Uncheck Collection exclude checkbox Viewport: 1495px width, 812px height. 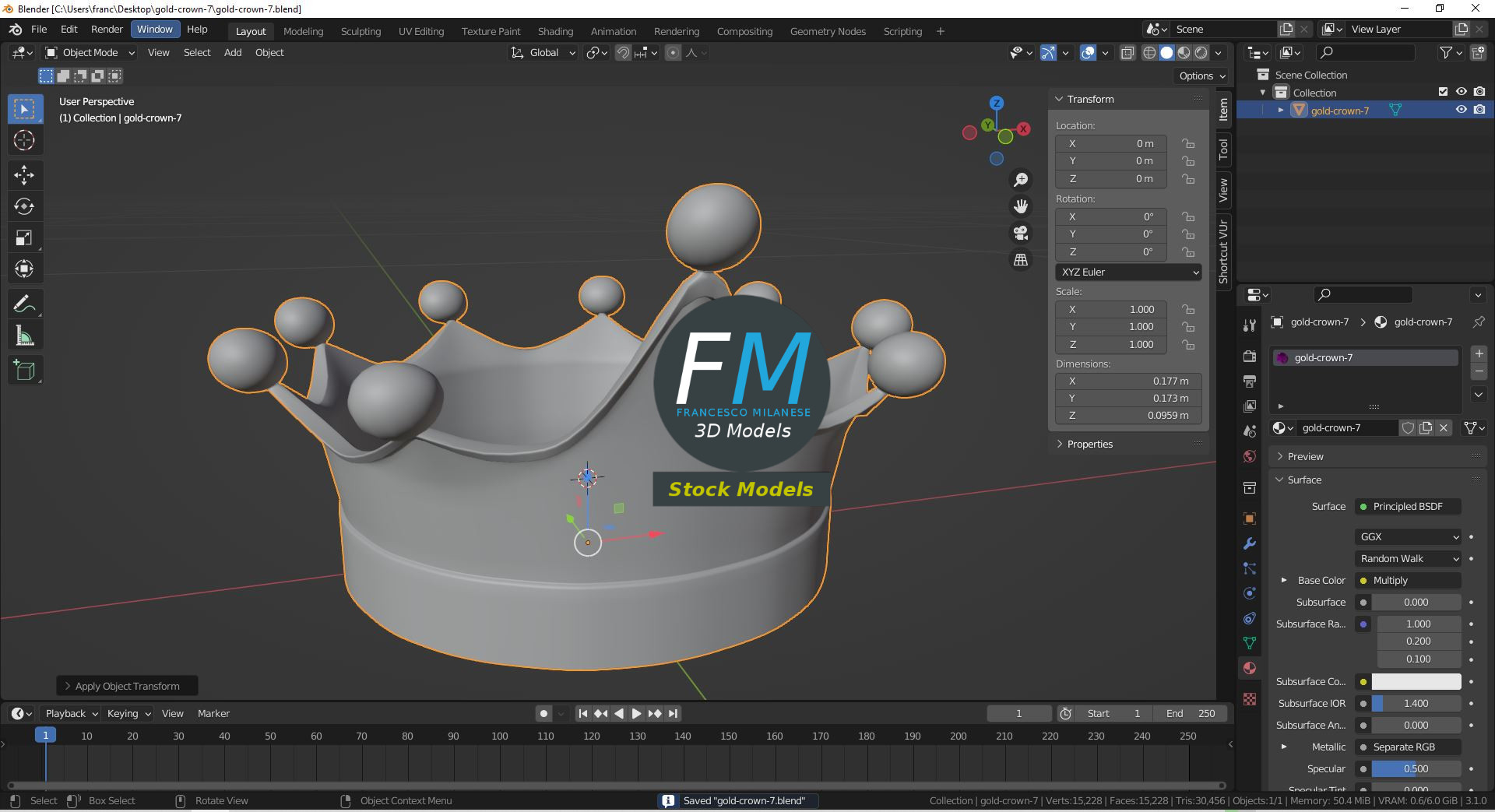[x=1443, y=92]
